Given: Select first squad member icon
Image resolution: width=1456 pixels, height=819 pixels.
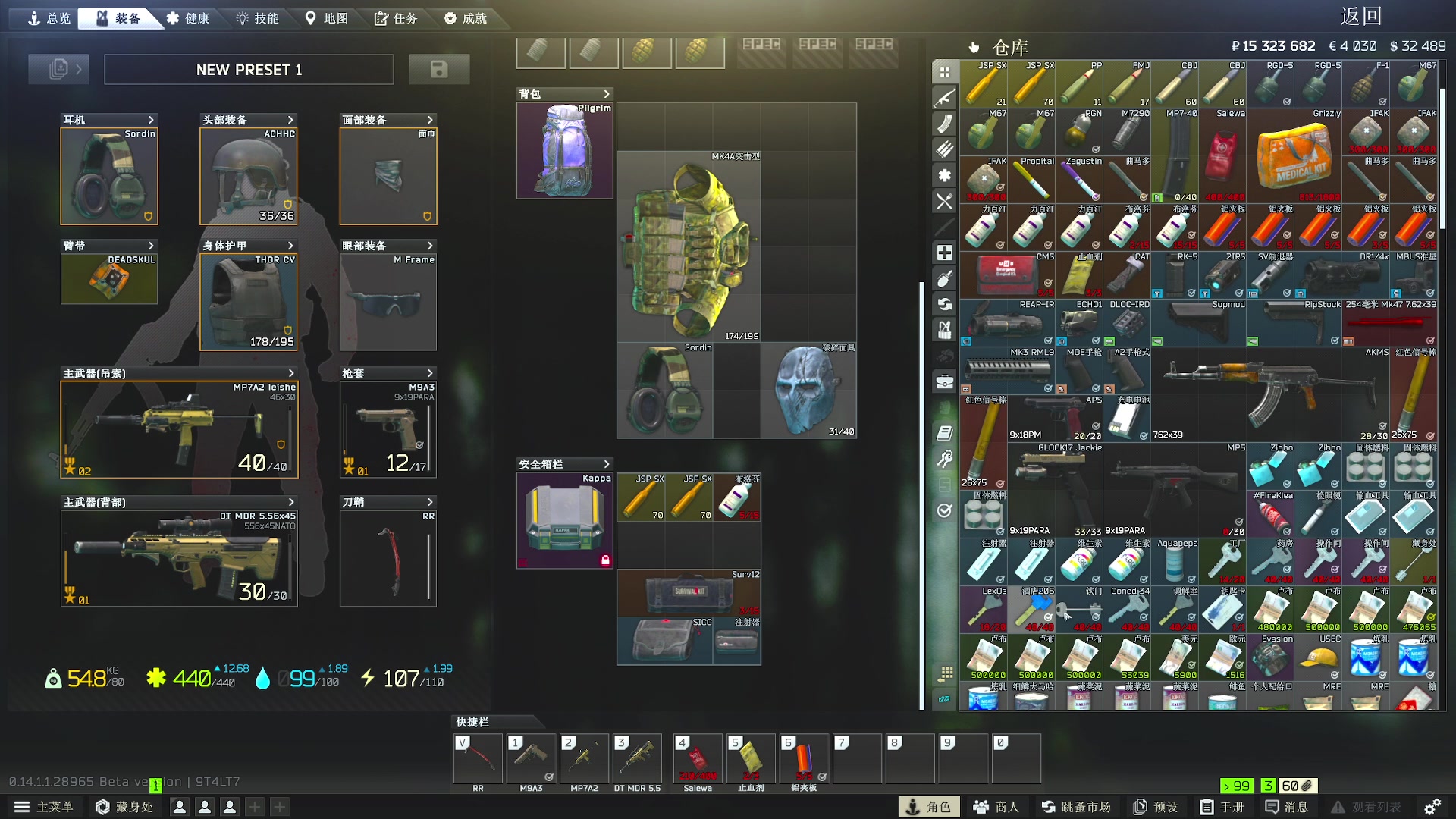Looking at the screenshot, I should (180, 807).
